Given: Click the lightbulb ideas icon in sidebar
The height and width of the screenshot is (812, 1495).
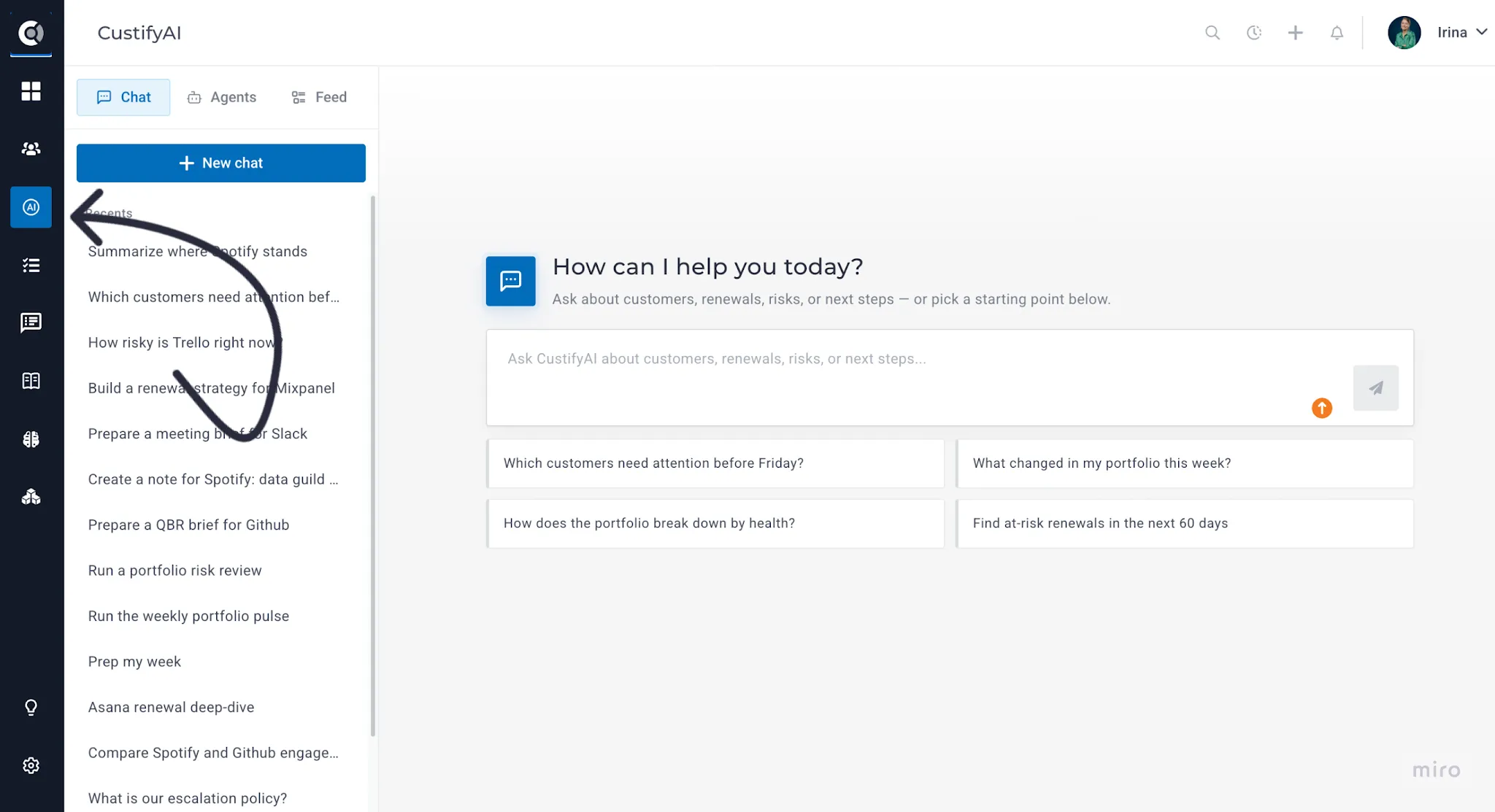Looking at the screenshot, I should point(31,708).
